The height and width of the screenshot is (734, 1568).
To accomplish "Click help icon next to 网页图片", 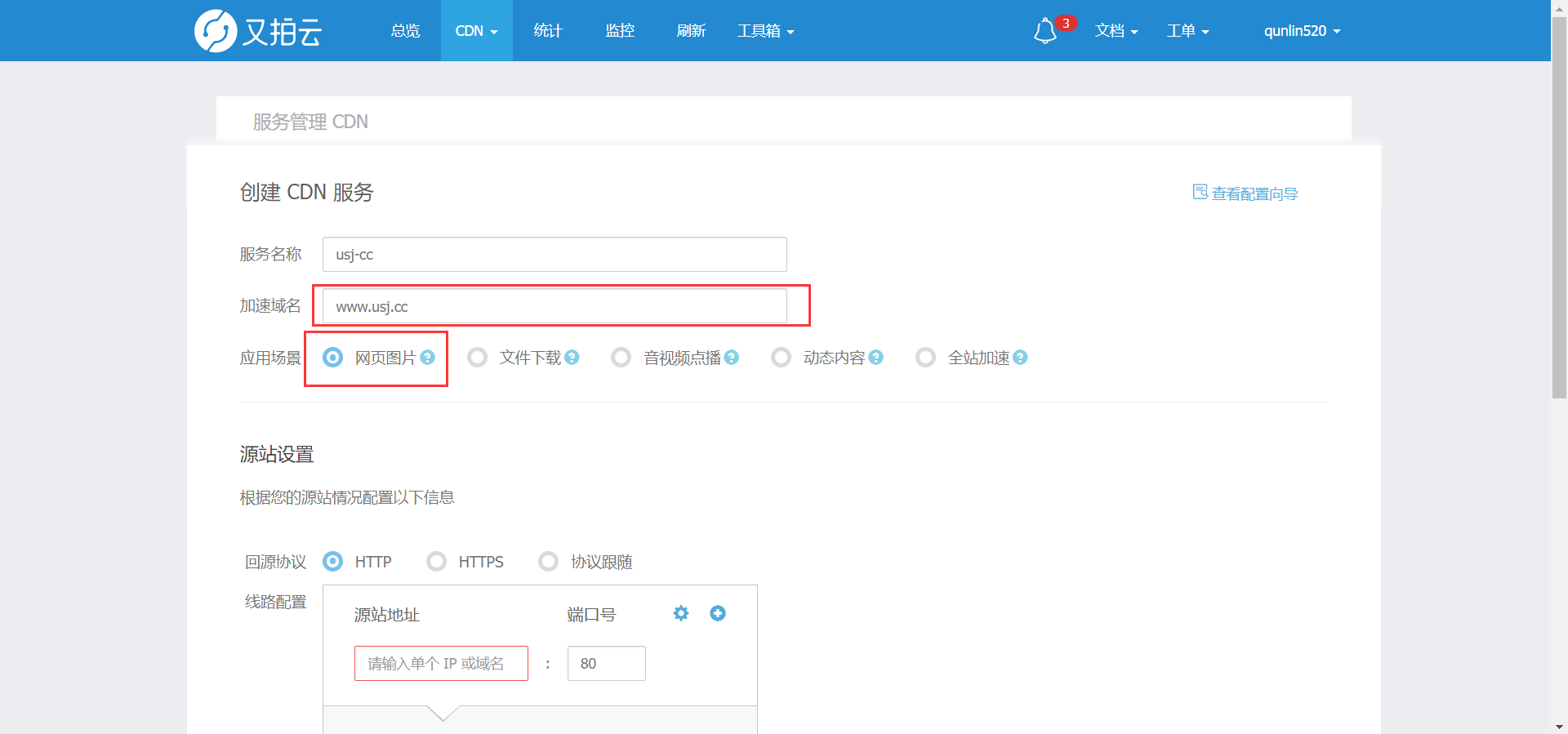I will [428, 358].
